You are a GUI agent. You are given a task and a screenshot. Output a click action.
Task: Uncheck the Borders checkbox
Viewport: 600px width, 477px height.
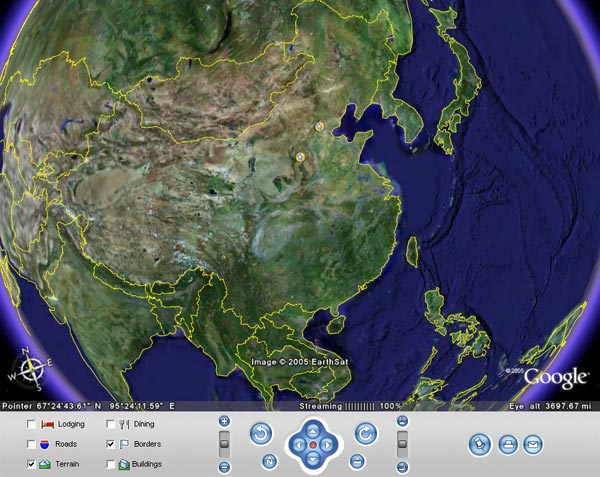111,444
